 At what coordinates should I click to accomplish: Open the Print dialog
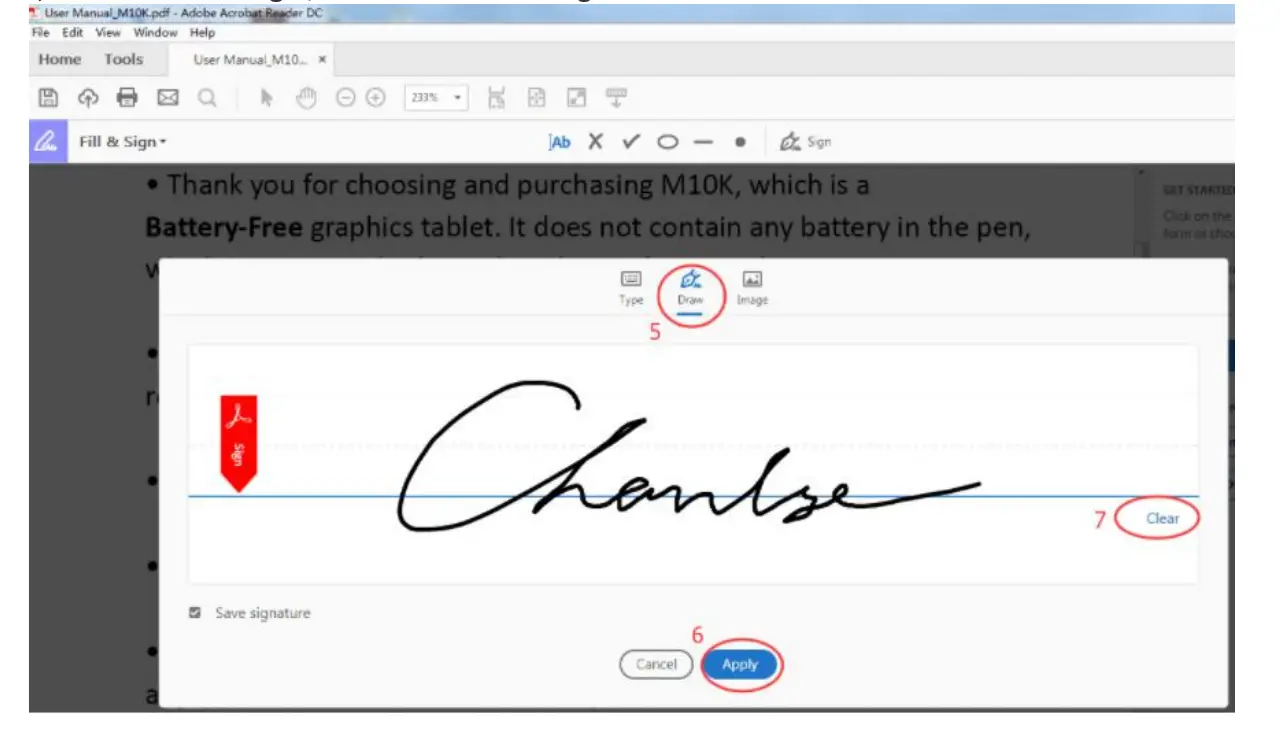coord(127,97)
